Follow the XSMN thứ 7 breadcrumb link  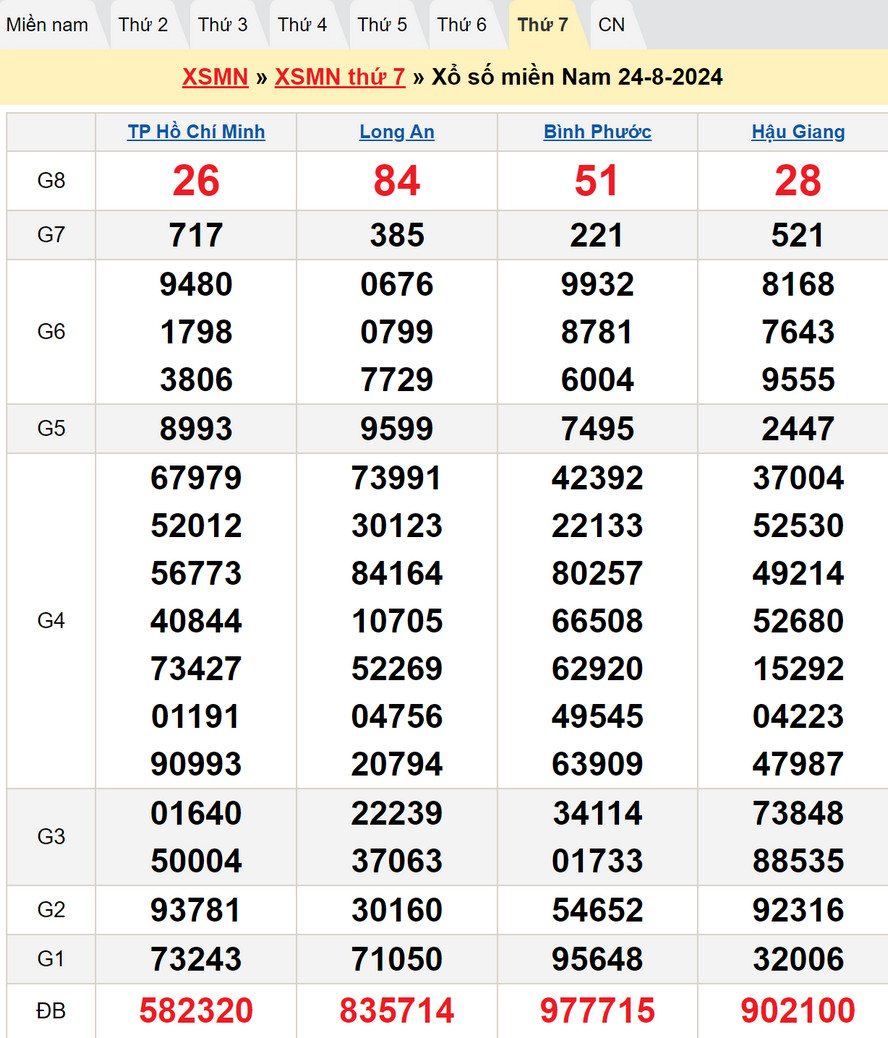click(340, 77)
